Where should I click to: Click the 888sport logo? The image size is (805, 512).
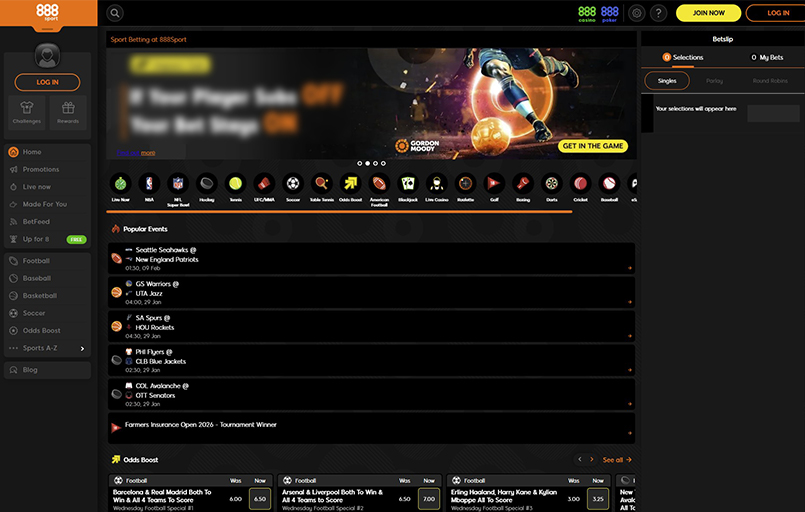[47, 12]
